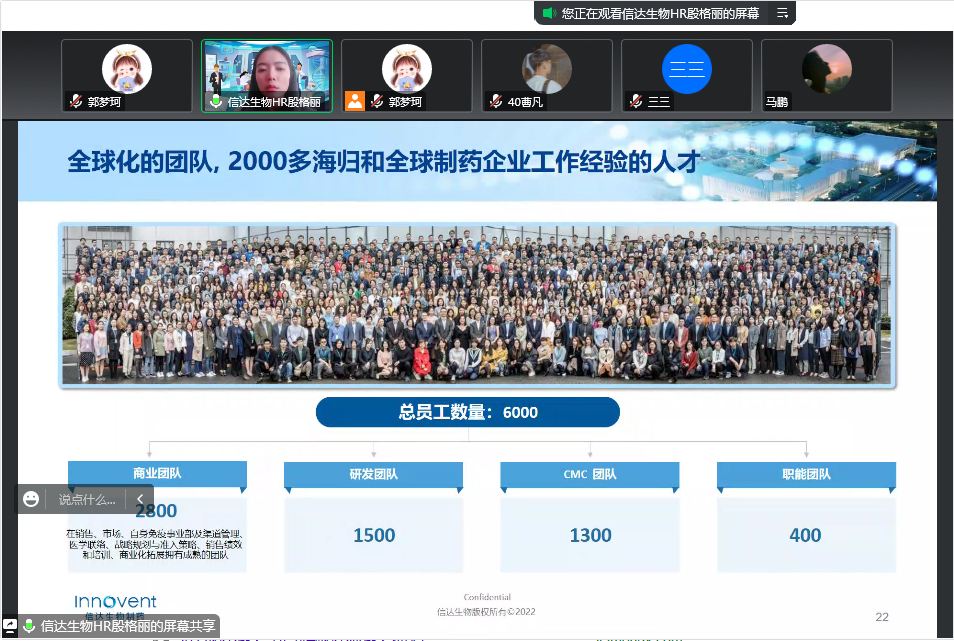954x641 pixels.
Task: Select the 马鹏 participant tile
Action: [826, 75]
